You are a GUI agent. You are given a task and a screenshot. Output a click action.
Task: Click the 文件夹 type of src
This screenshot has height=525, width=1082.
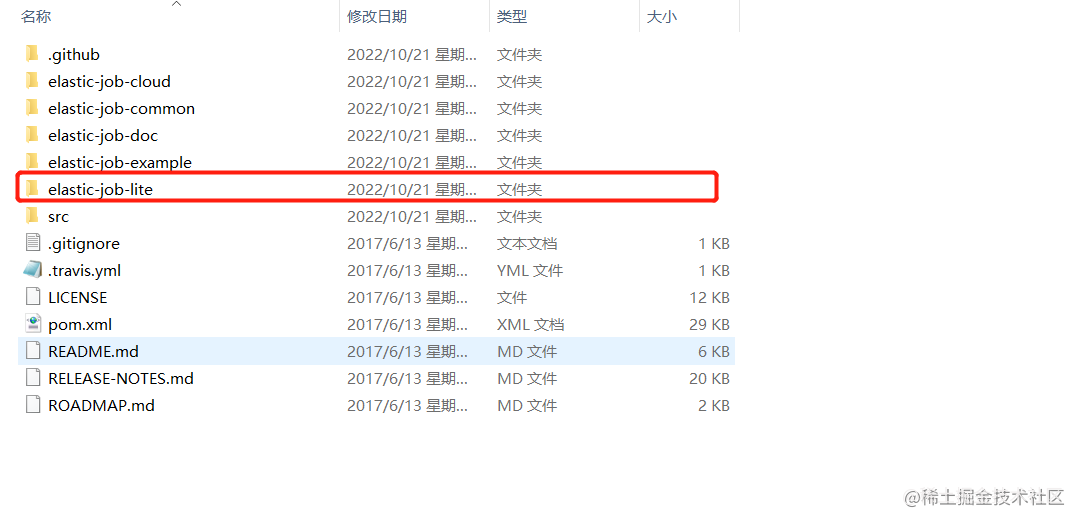[x=520, y=217]
